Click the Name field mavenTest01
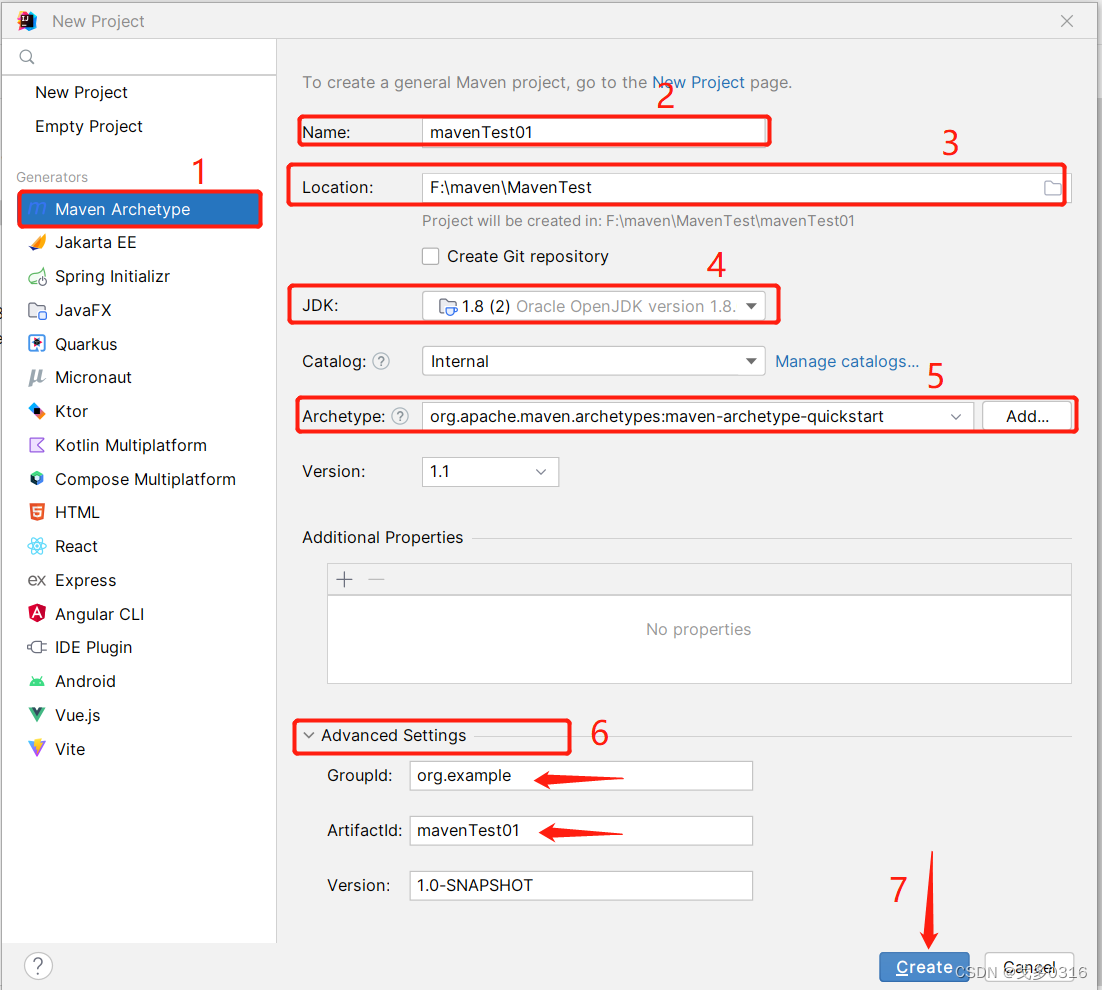Viewport: 1102px width, 990px height. pos(594,132)
